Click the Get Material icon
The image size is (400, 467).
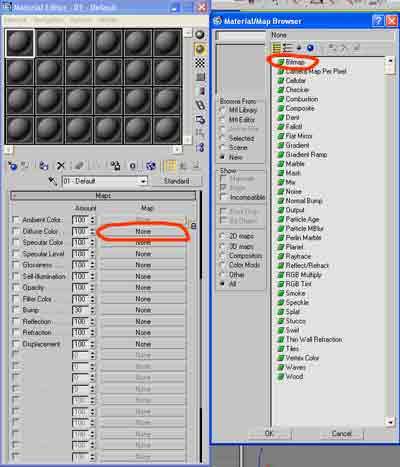pos(13,166)
